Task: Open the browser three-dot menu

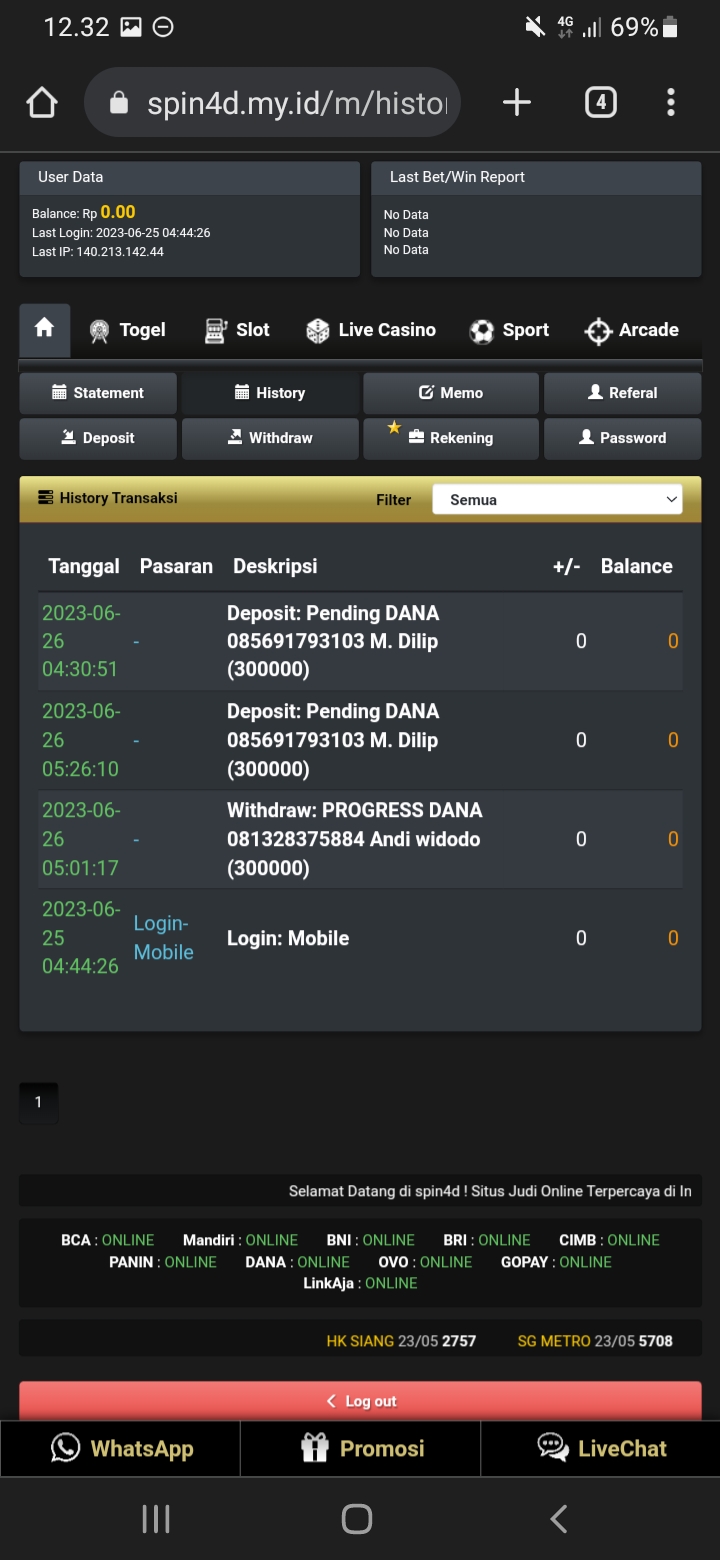Action: [670, 102]
